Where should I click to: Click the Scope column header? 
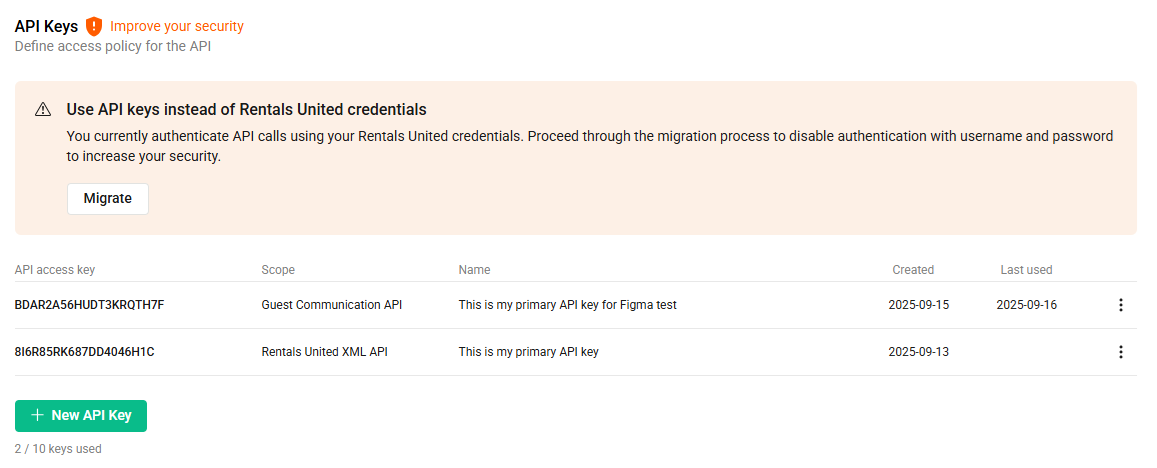[x=278, y=270]
